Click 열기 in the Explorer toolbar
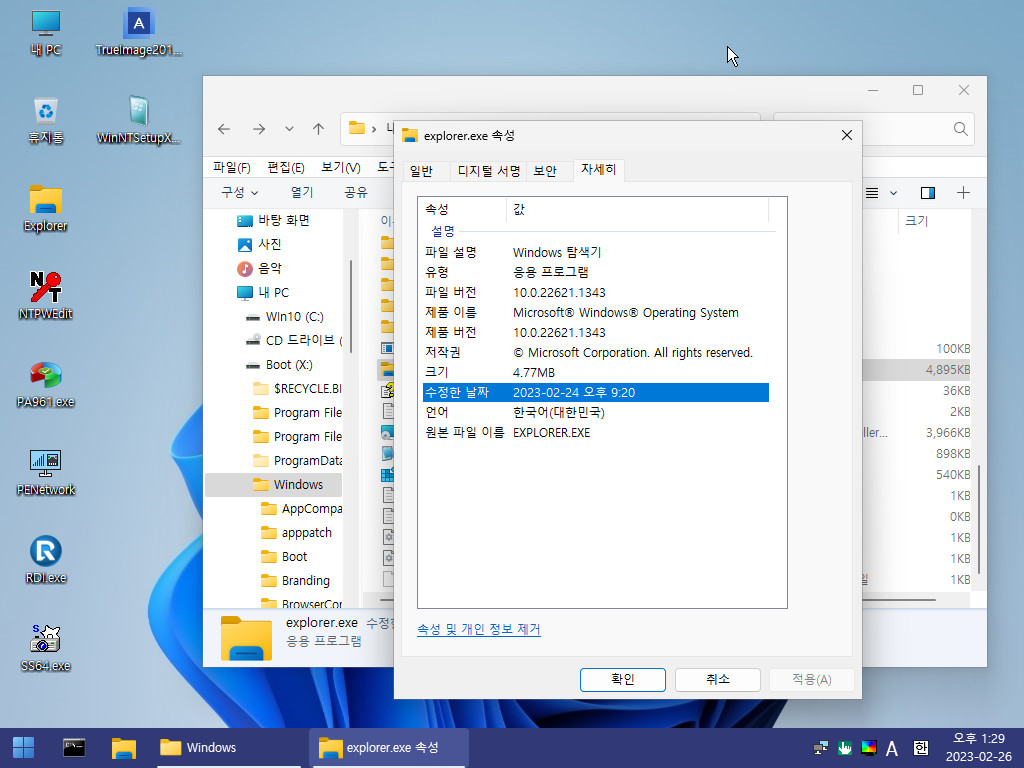The width and height of the screenshot is (1024, 768). tap(302, 193)
